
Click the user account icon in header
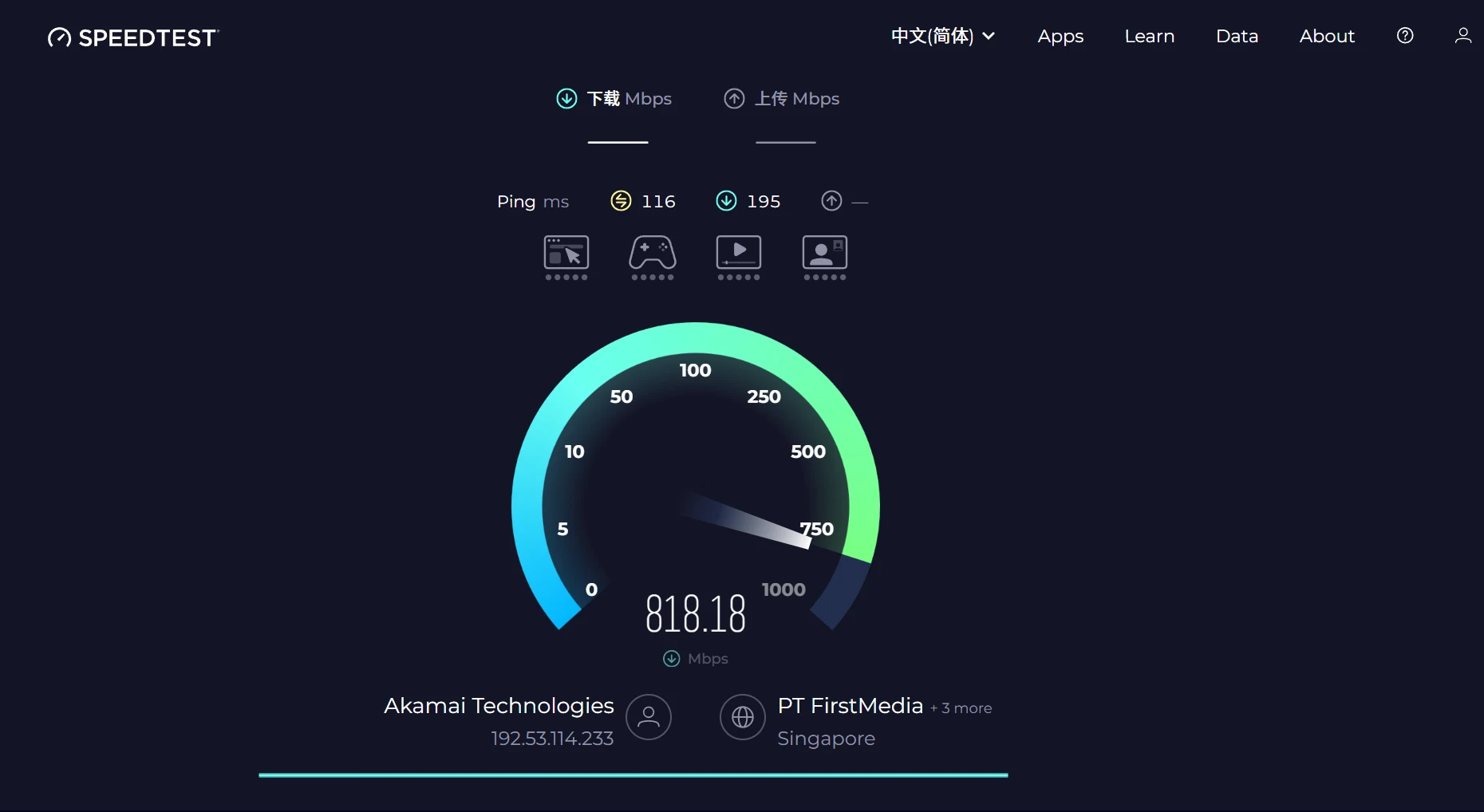(1462, 36)
